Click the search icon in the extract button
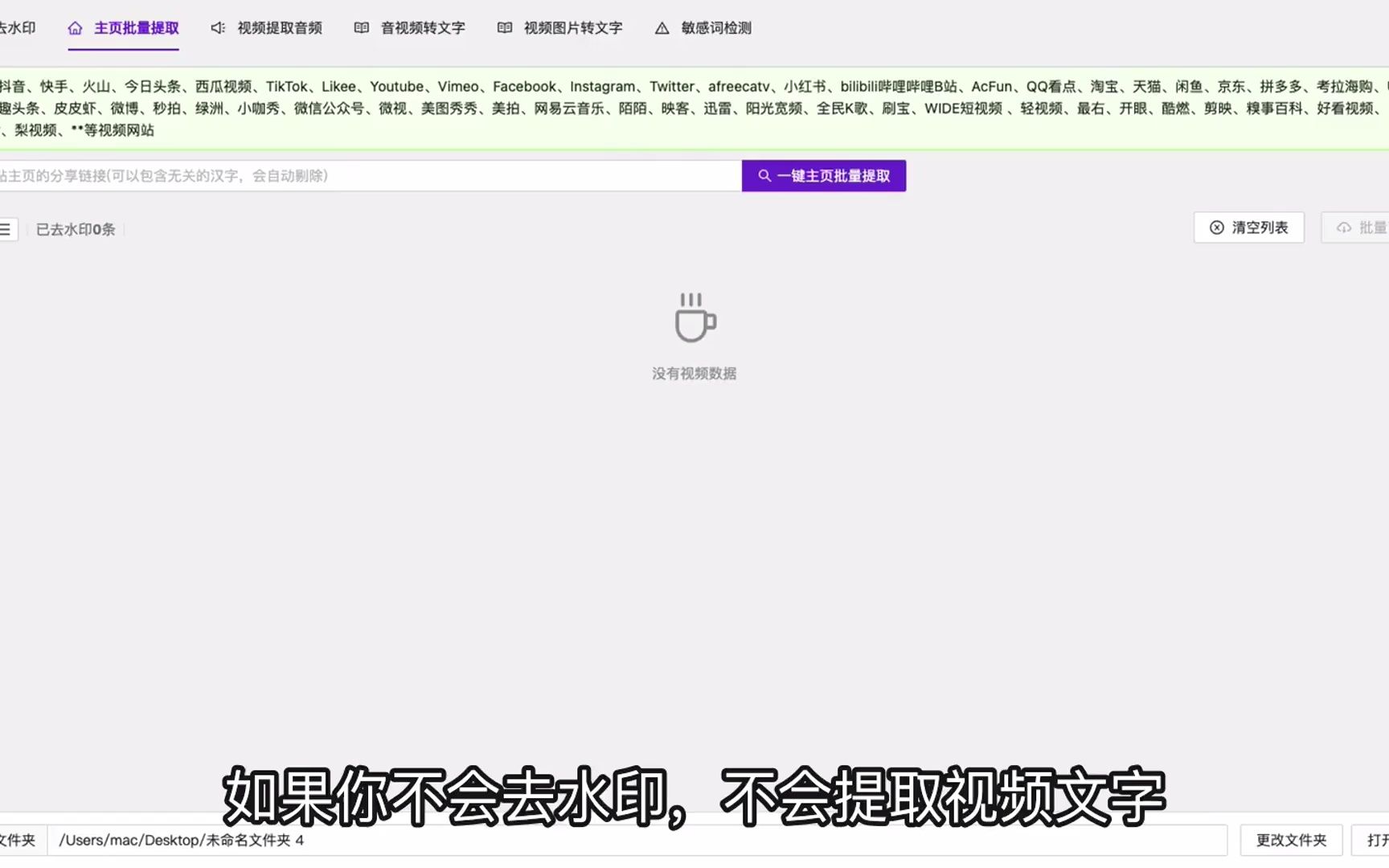 point(764,175)
